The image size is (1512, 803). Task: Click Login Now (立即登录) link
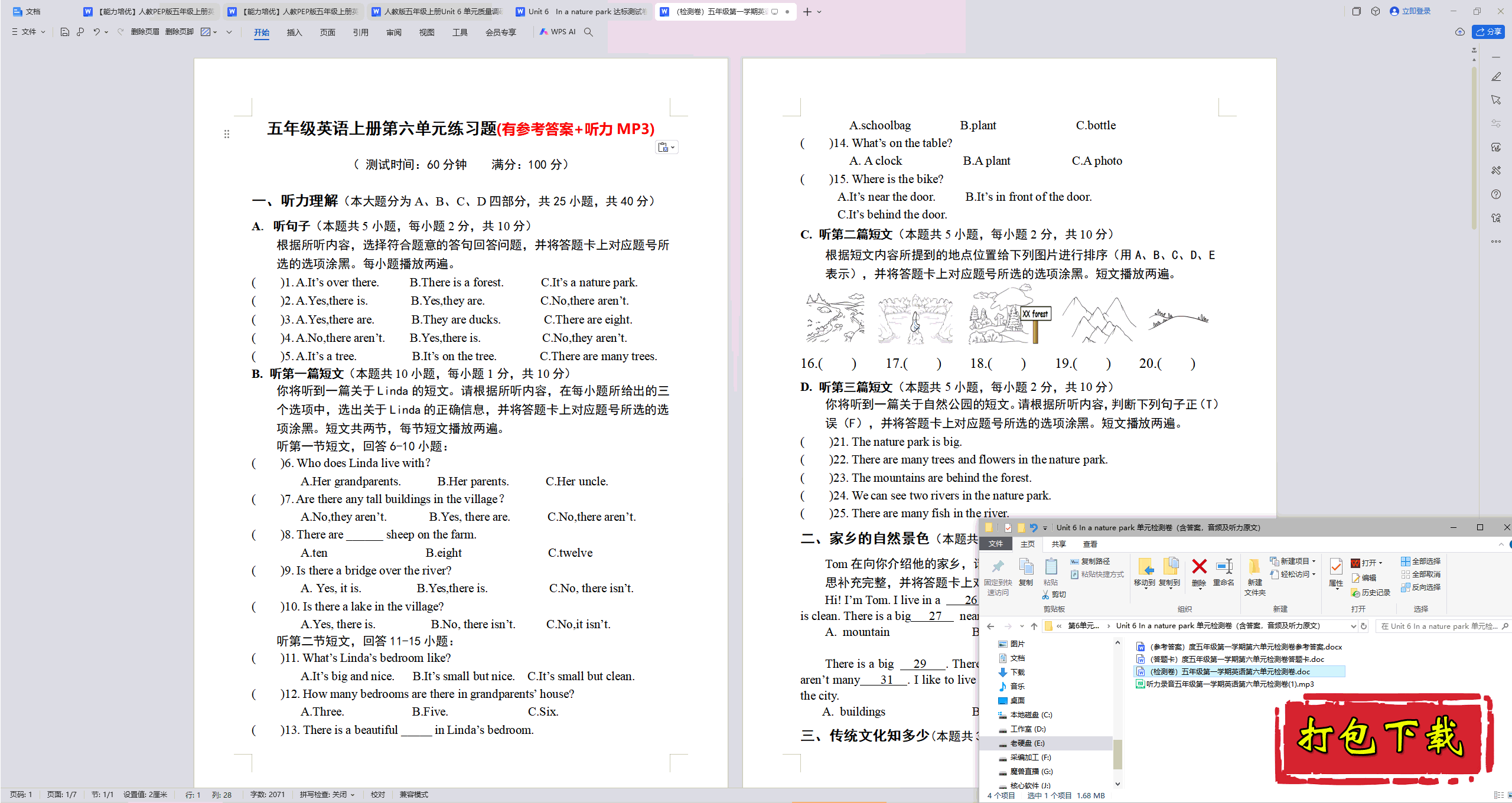1411,11
